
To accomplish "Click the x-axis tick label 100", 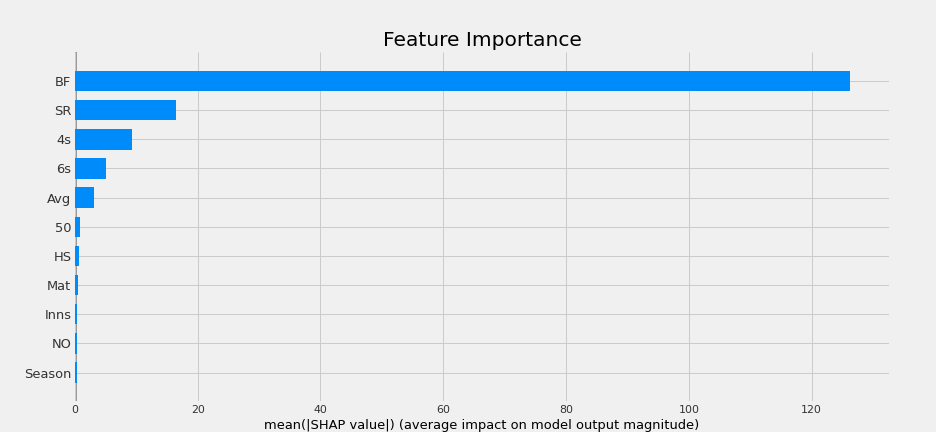I will 689,409.
